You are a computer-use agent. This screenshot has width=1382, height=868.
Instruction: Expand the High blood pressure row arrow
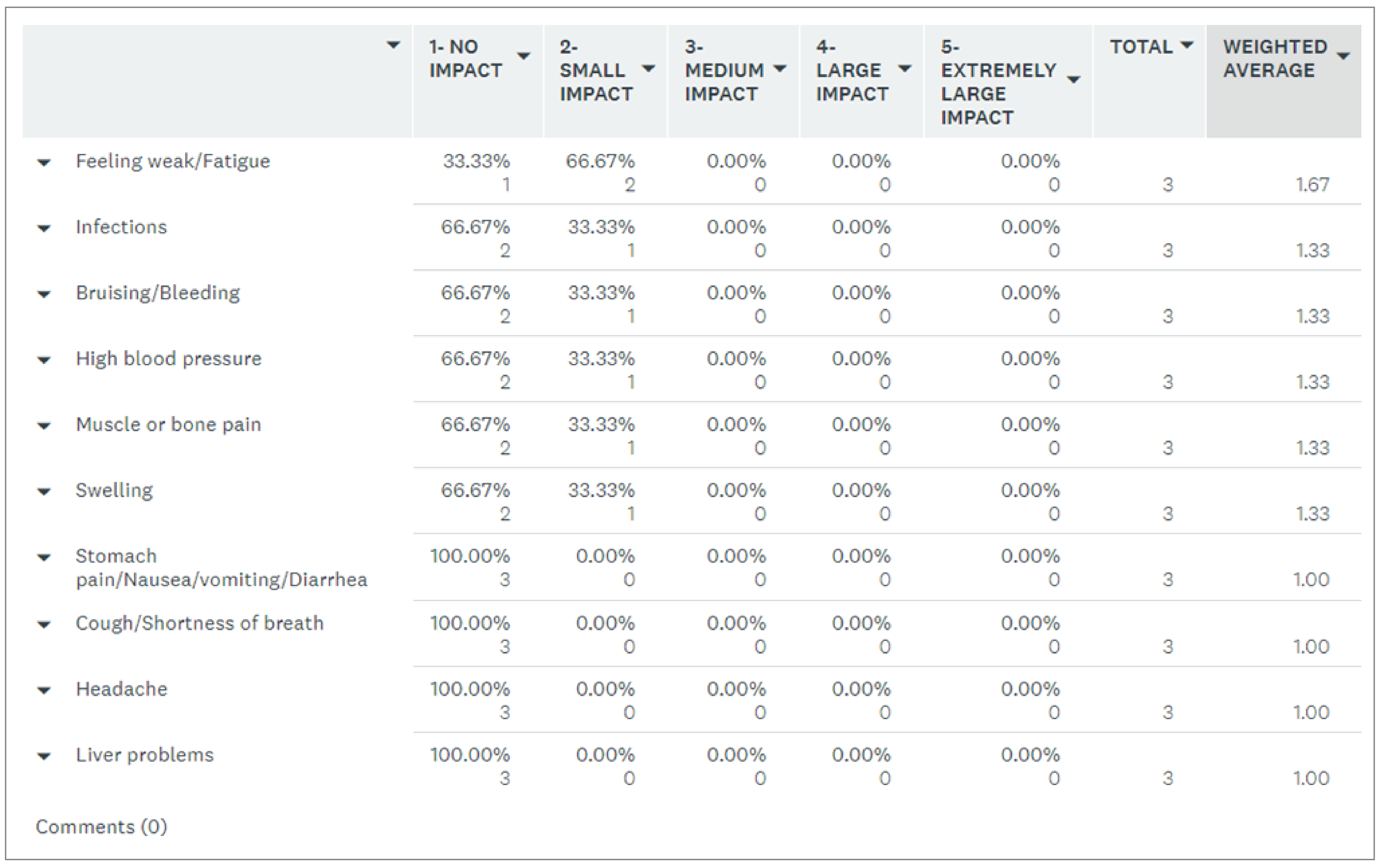coord(44,361)
